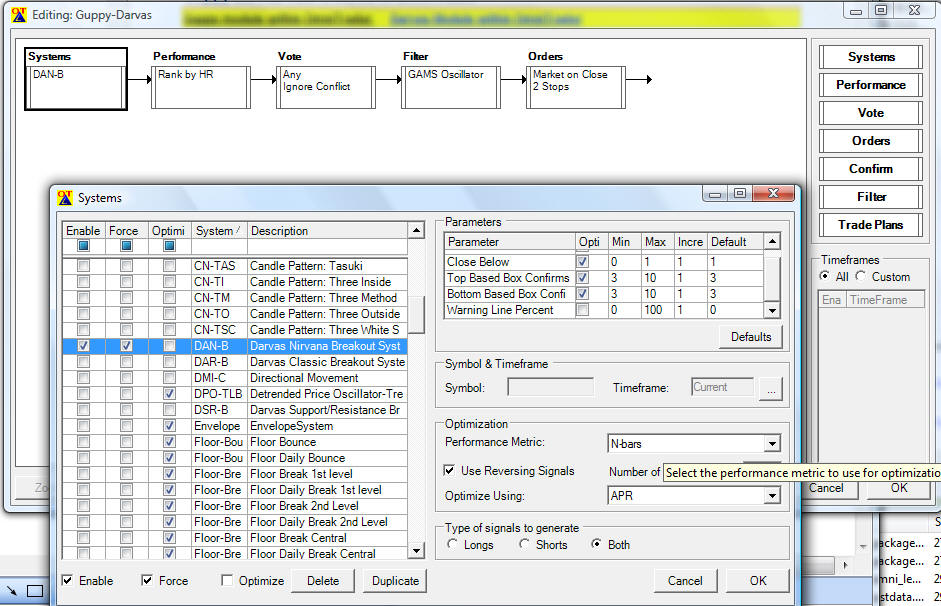Click the Performance button in right panel
Image resolution: width=941 pixels, height=606 pixels.
(871, 85)
